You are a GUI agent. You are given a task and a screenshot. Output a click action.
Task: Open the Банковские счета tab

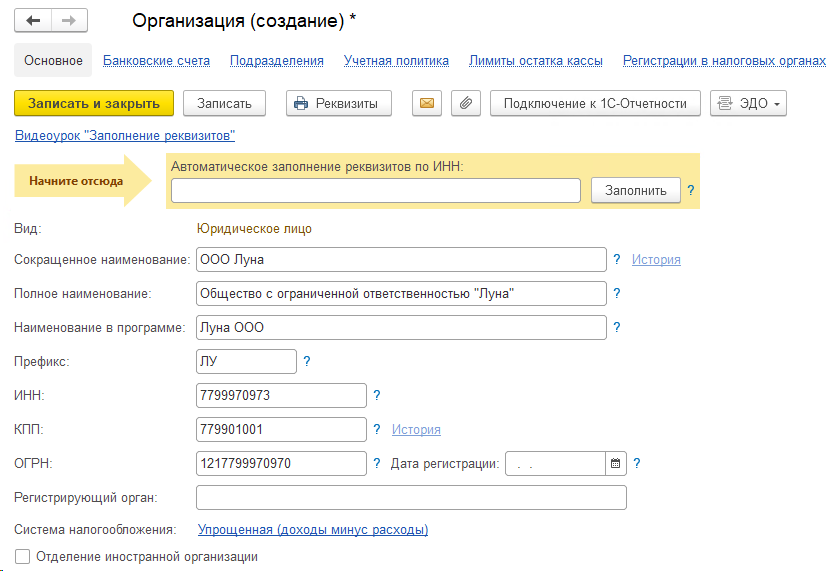pyautogui.click(x=156, y=60)
